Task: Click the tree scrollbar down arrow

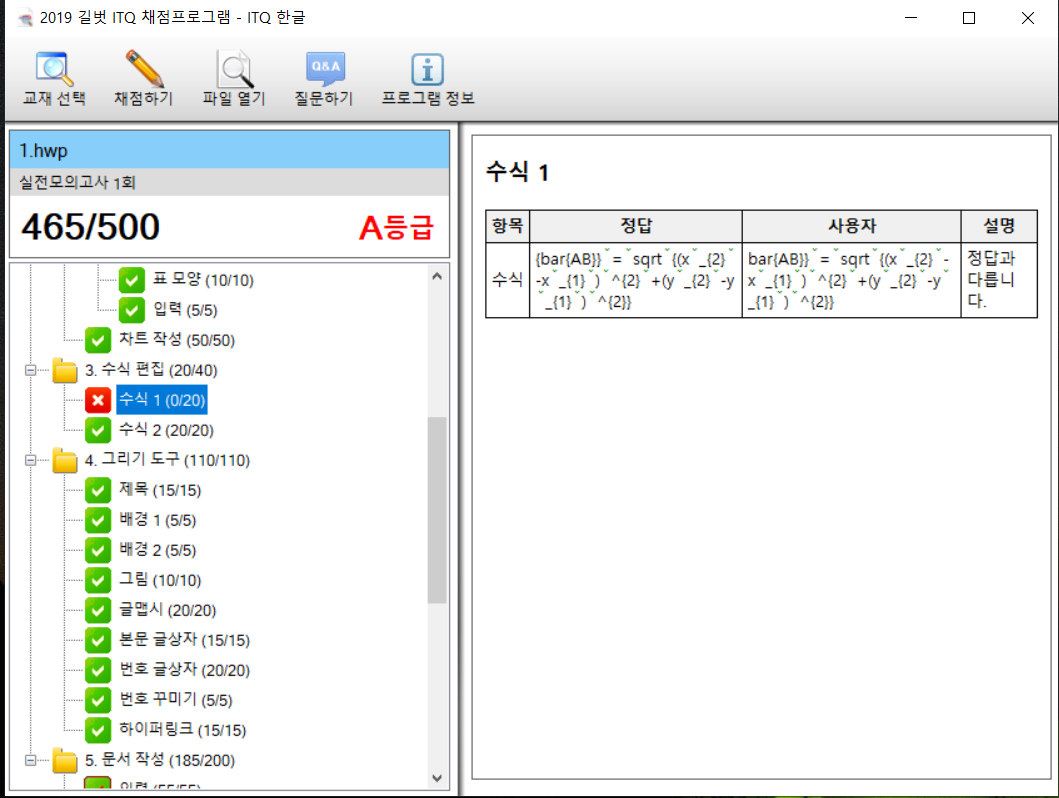Action: (x=437, y=777)
